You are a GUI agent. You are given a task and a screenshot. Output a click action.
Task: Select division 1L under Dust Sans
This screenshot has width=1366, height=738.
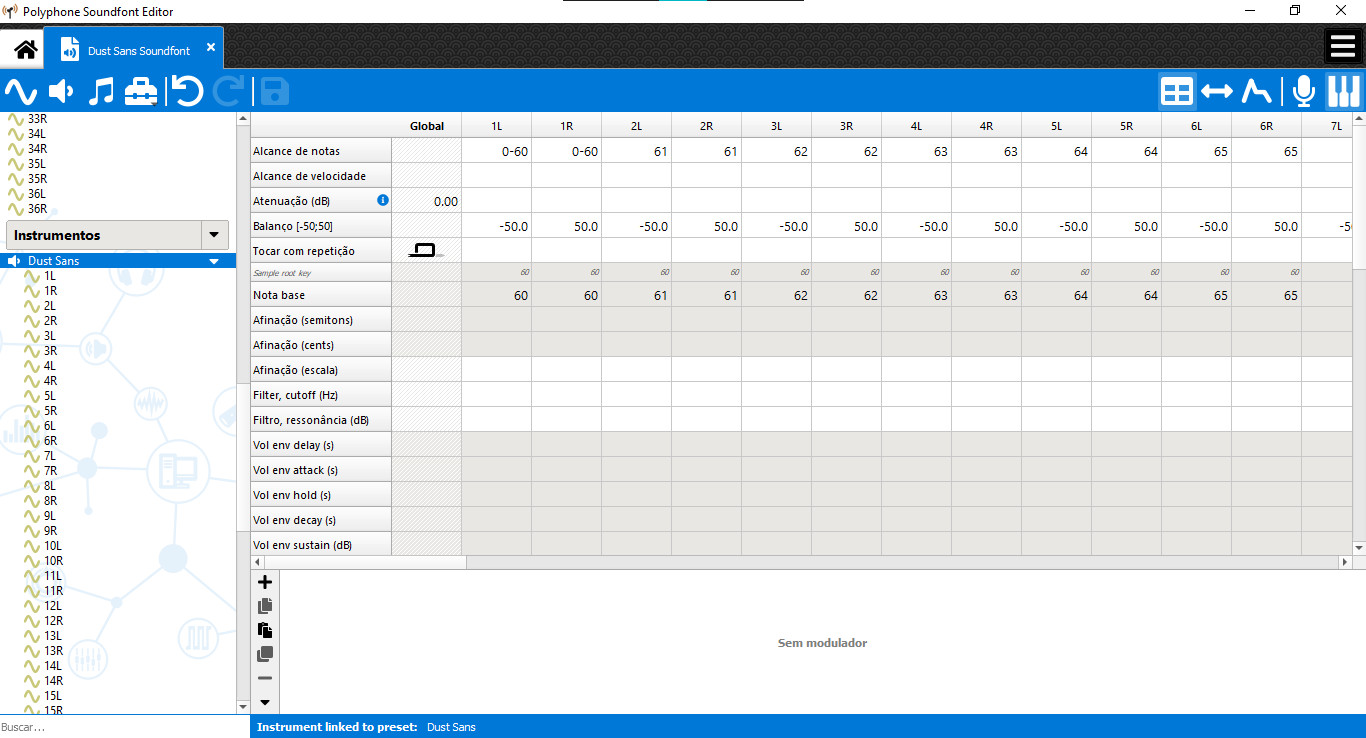click(x=50, y=276)
